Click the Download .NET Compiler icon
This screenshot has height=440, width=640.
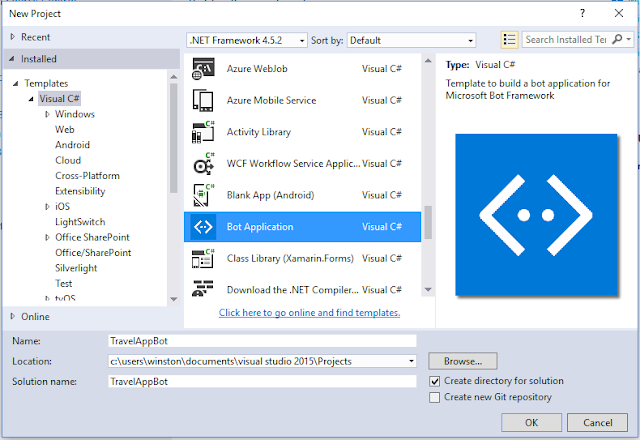tap(203, 288)
